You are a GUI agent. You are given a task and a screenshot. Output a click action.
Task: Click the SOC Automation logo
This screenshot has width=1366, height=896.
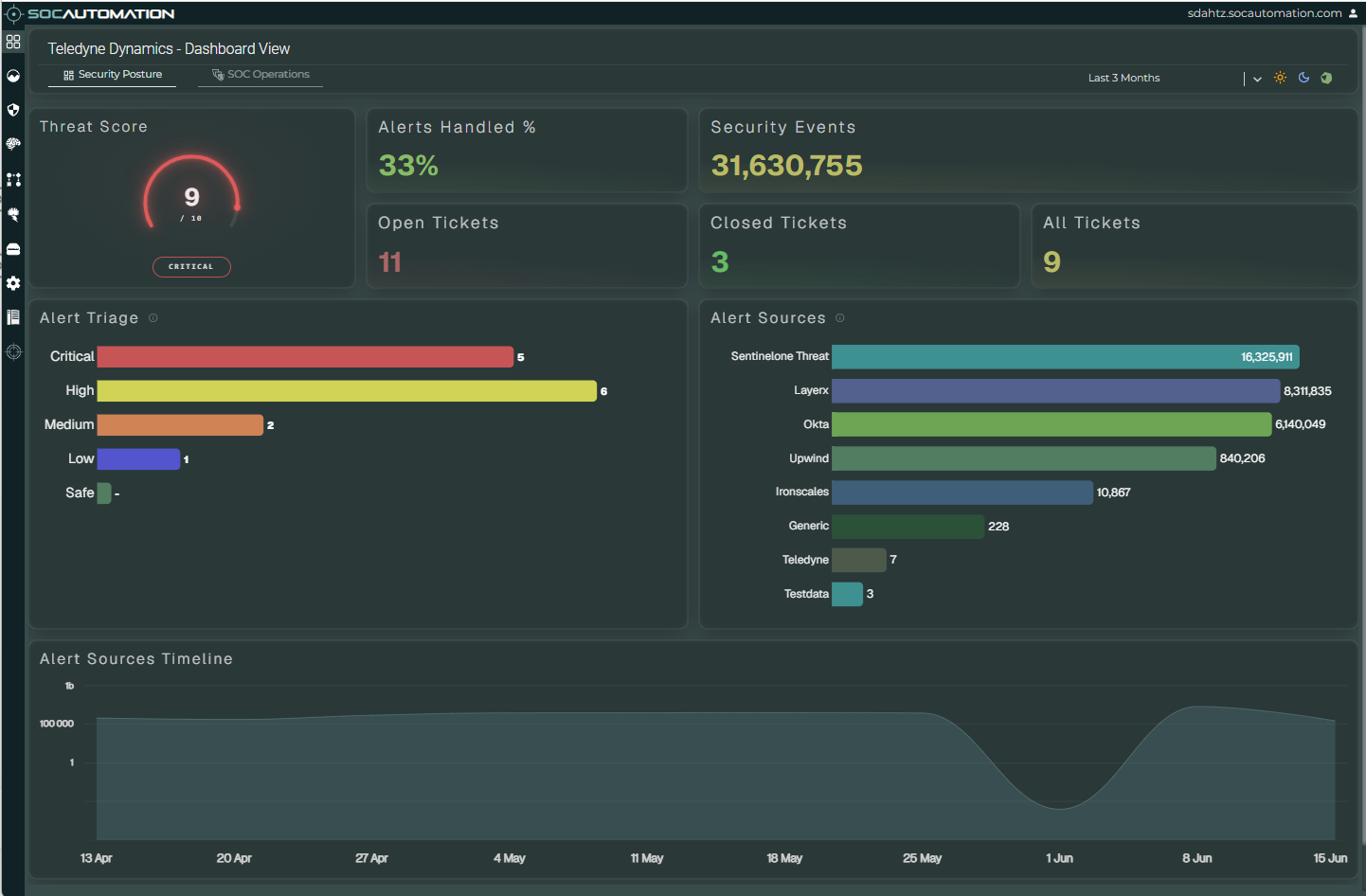coord(91,13)
